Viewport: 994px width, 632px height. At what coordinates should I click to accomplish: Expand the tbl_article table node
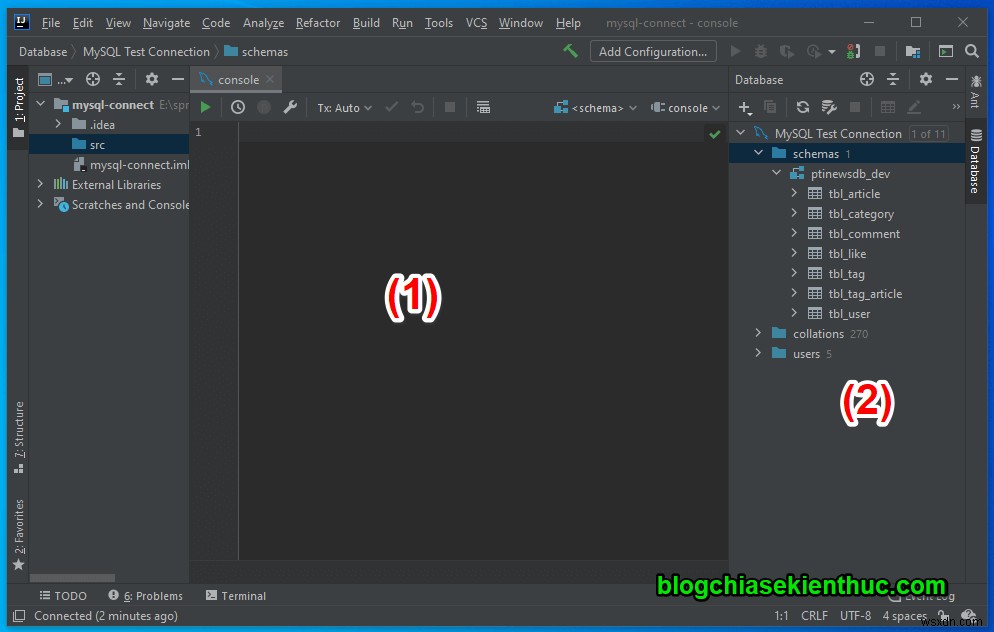[794, 193]
